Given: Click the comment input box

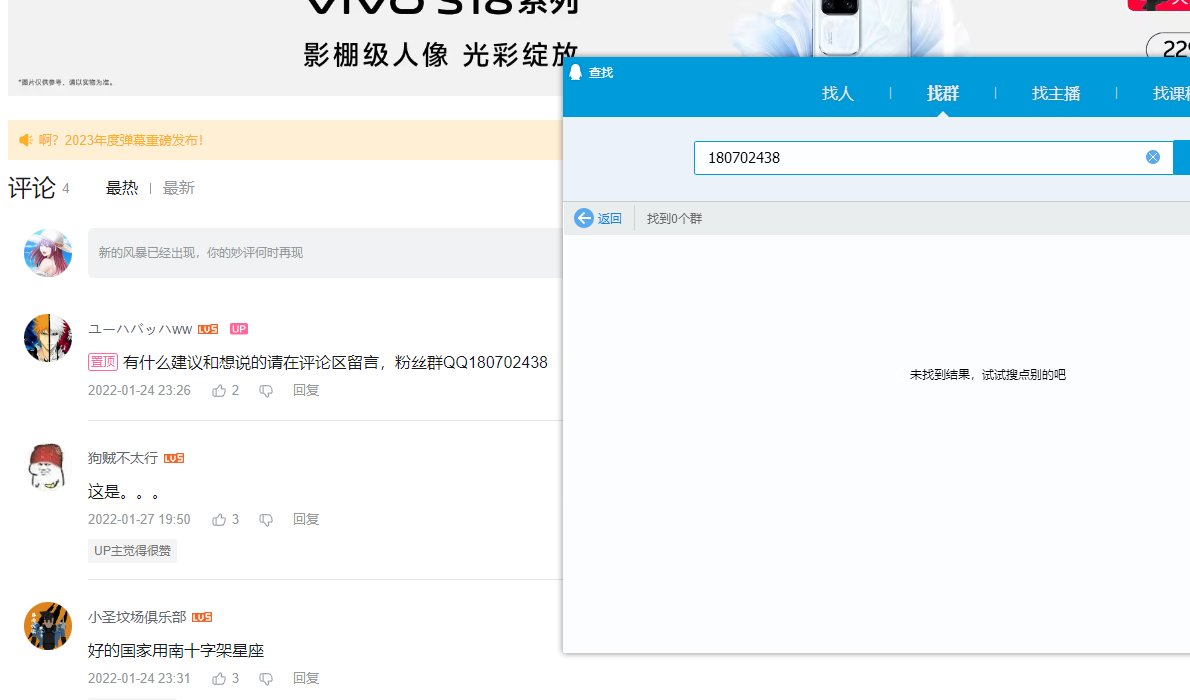Looking at the screenshot, I should (325, 253).
